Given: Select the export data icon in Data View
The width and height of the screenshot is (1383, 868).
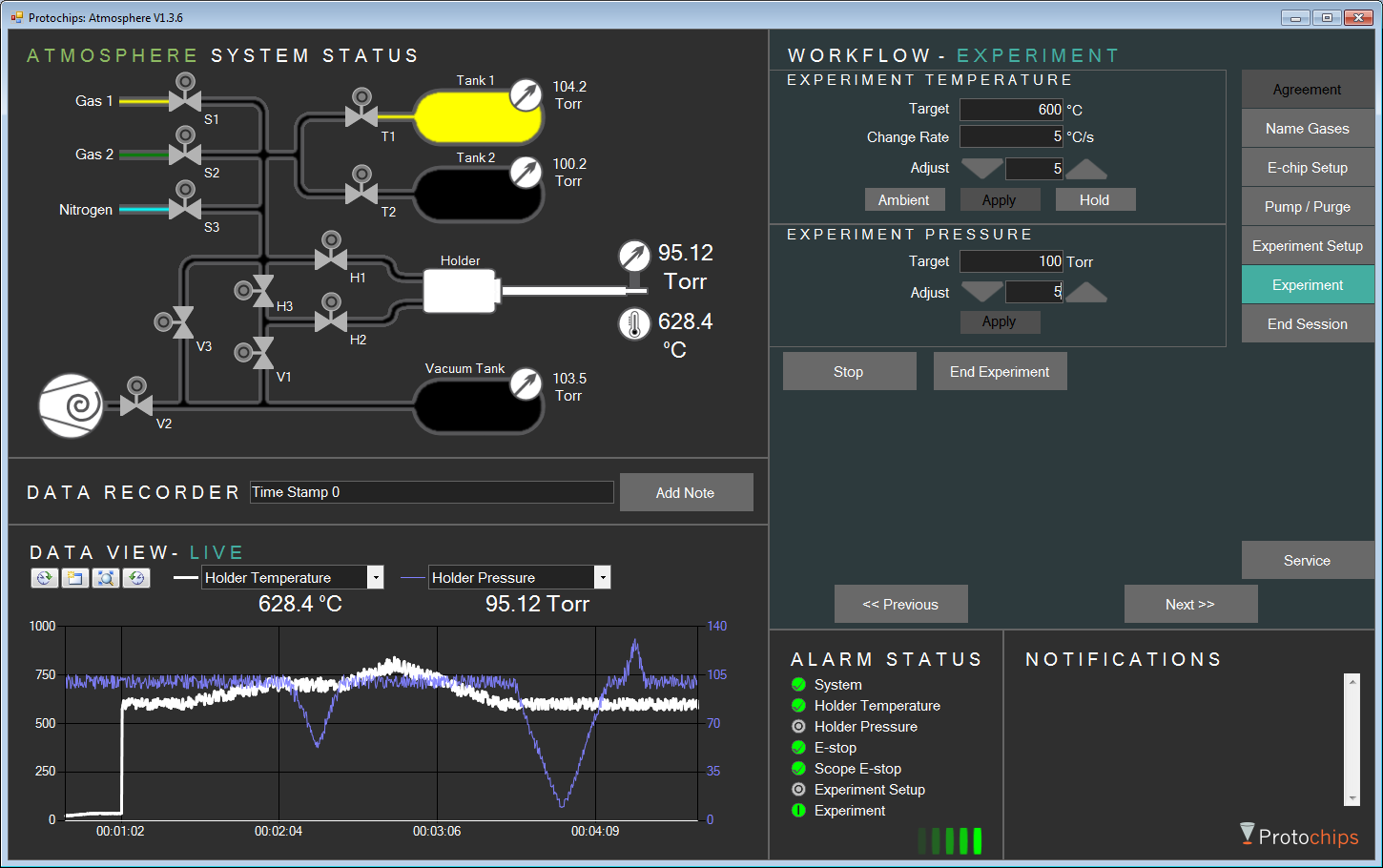Looking at the screenshot, I should (x=44, y=578).
